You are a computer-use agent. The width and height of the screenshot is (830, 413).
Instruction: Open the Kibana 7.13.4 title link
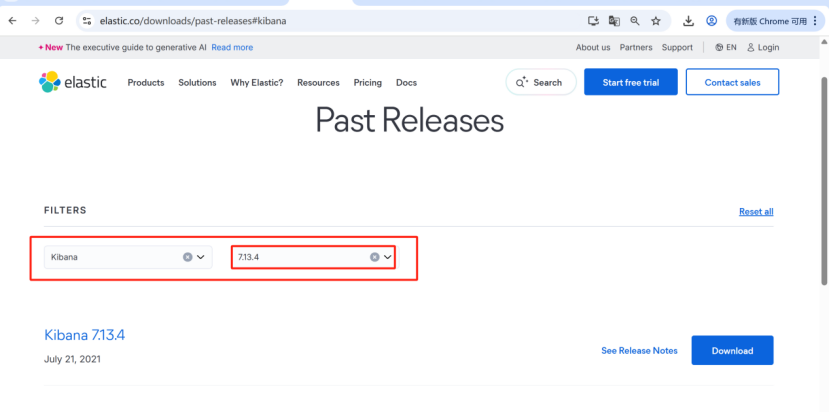pyautogui.click(x=85, y=335)
